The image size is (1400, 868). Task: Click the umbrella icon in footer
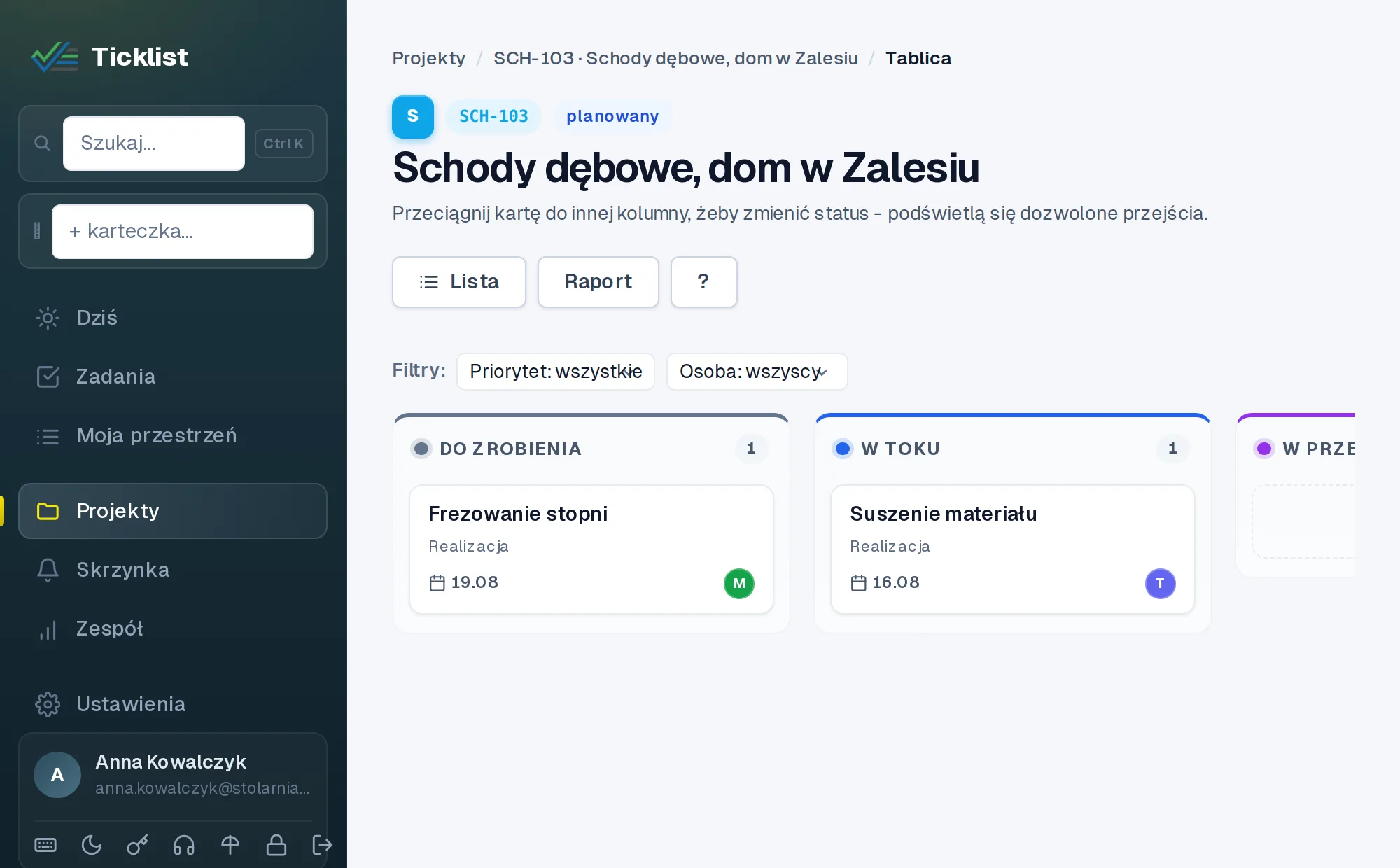point(230,845)
